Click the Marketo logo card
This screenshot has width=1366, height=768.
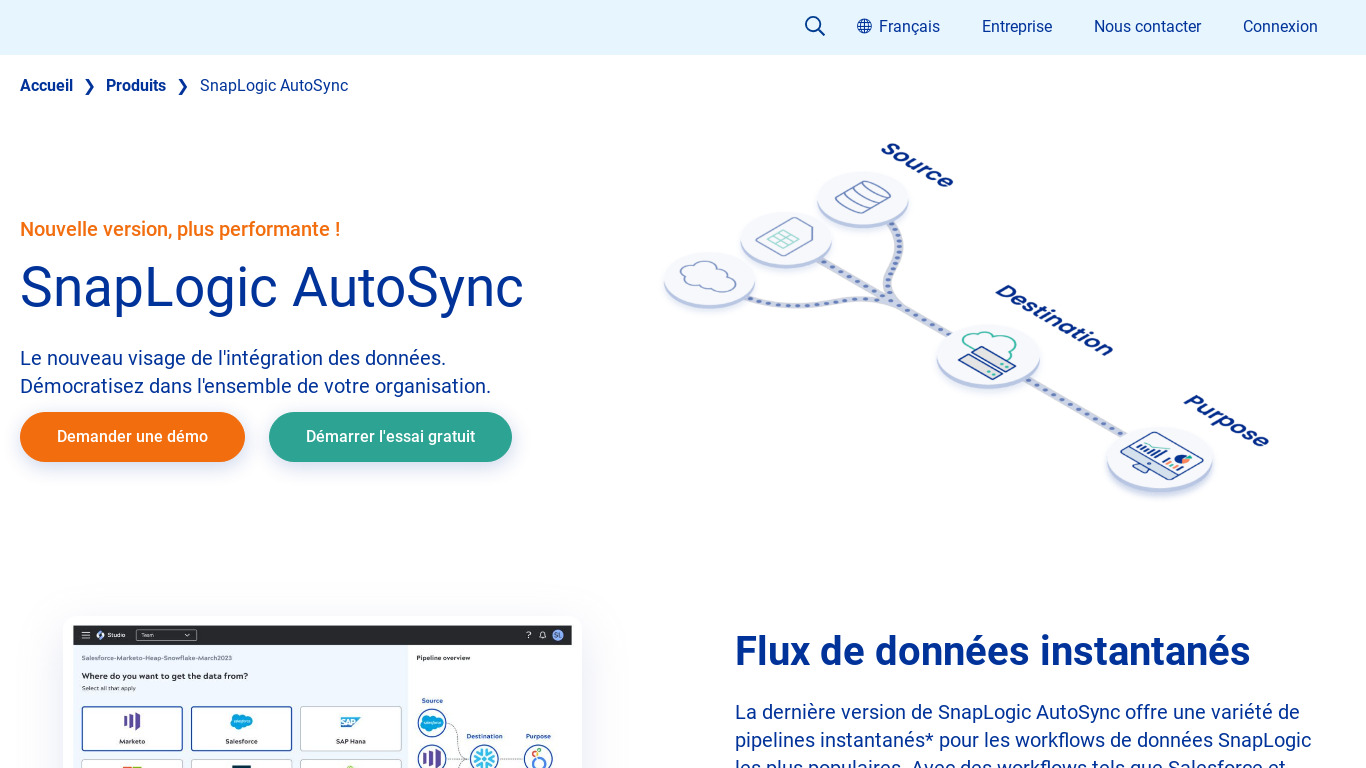pyautogui.click(x=132, y=728)
